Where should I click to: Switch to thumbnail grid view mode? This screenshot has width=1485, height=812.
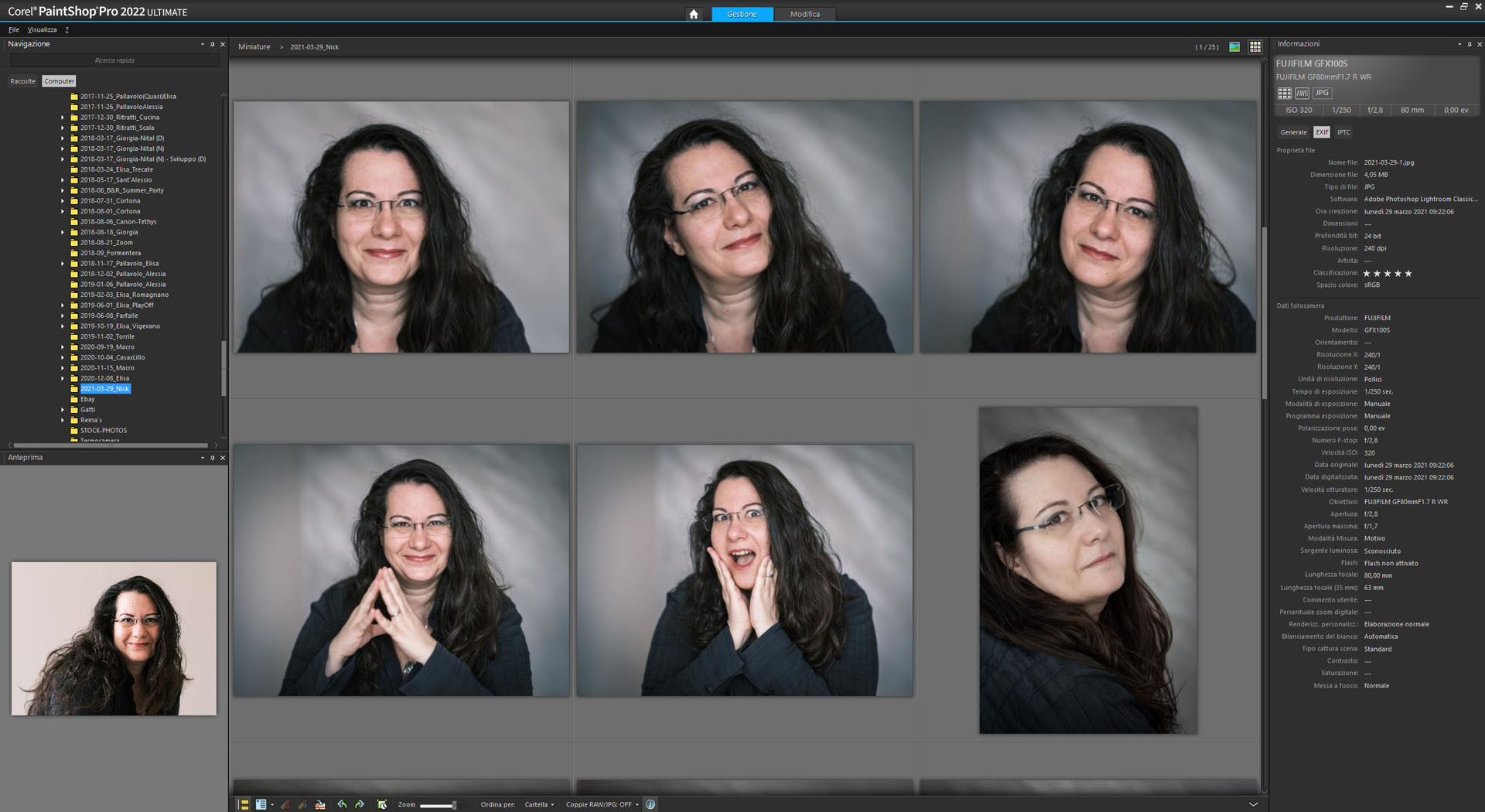pos(1255,47)
